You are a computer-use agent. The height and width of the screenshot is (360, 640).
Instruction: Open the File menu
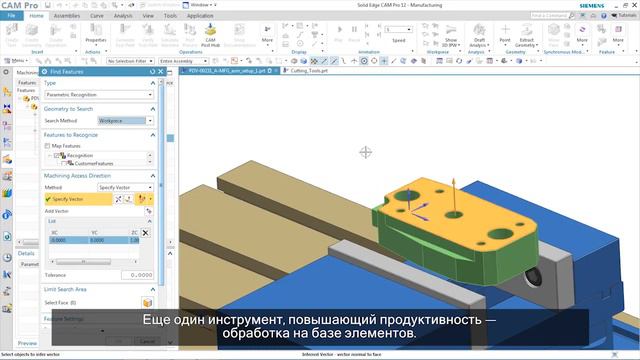(11, 16)
